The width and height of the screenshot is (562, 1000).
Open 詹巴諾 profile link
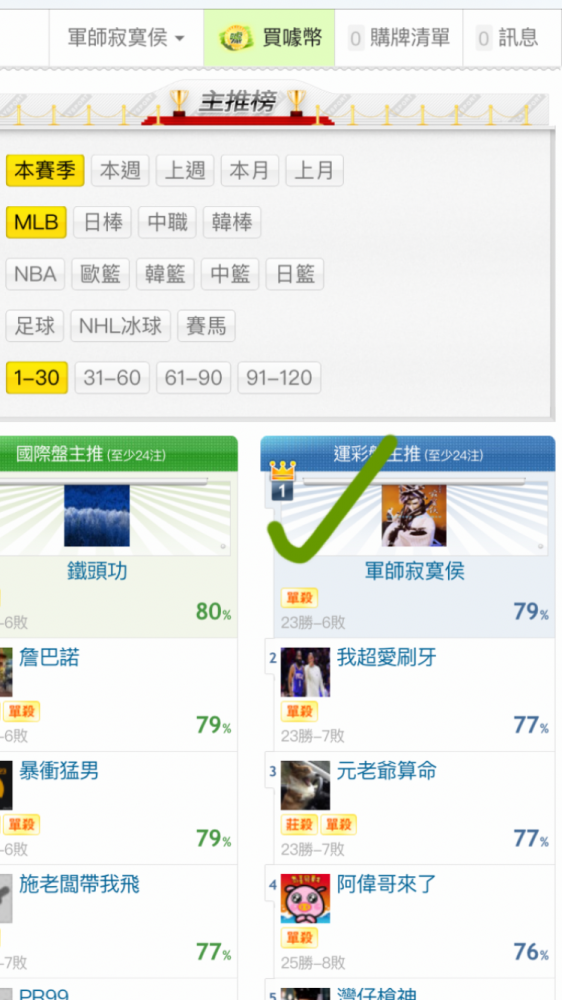coord(50,657)
